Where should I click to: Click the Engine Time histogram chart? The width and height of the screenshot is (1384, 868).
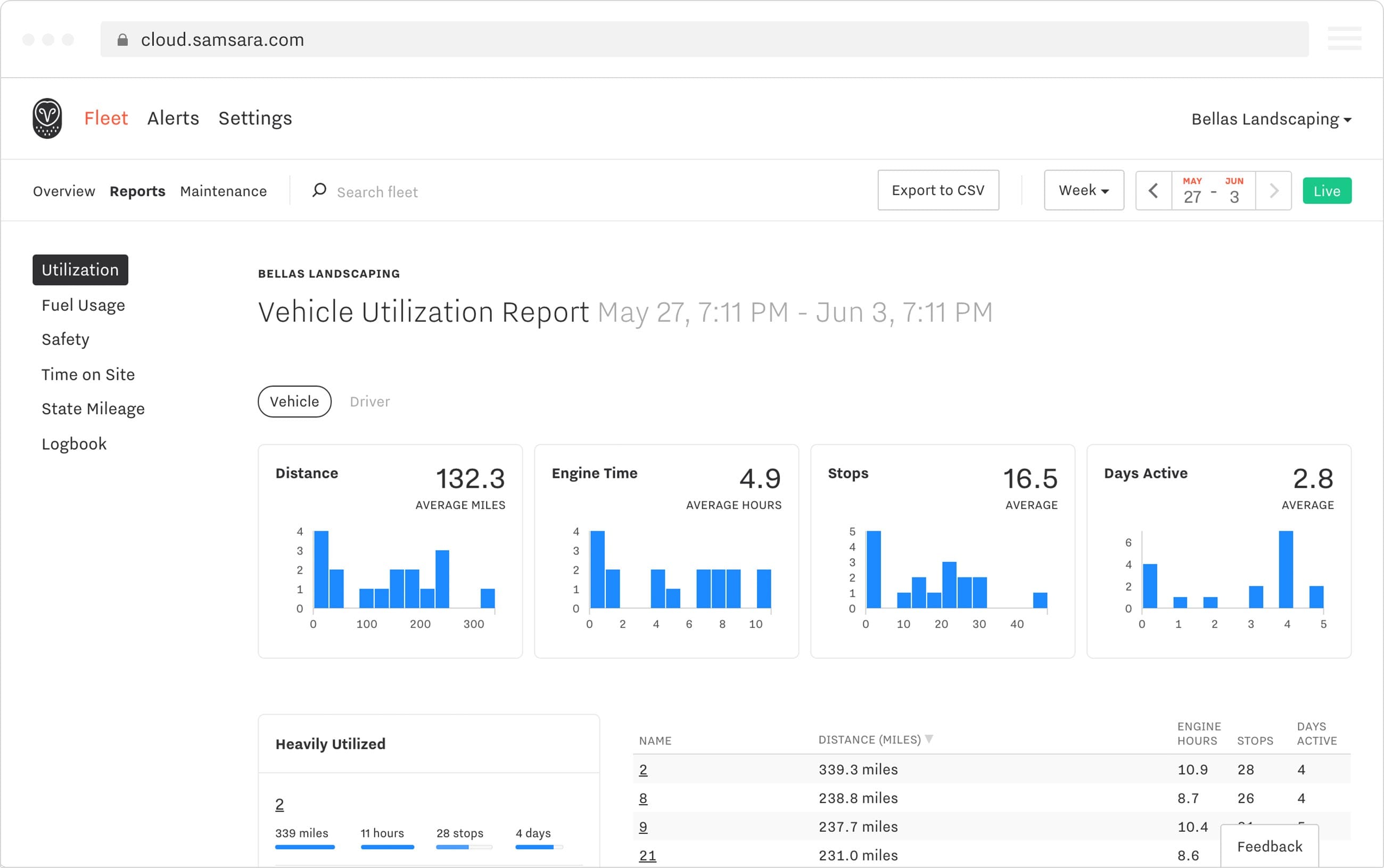point(672,578)
